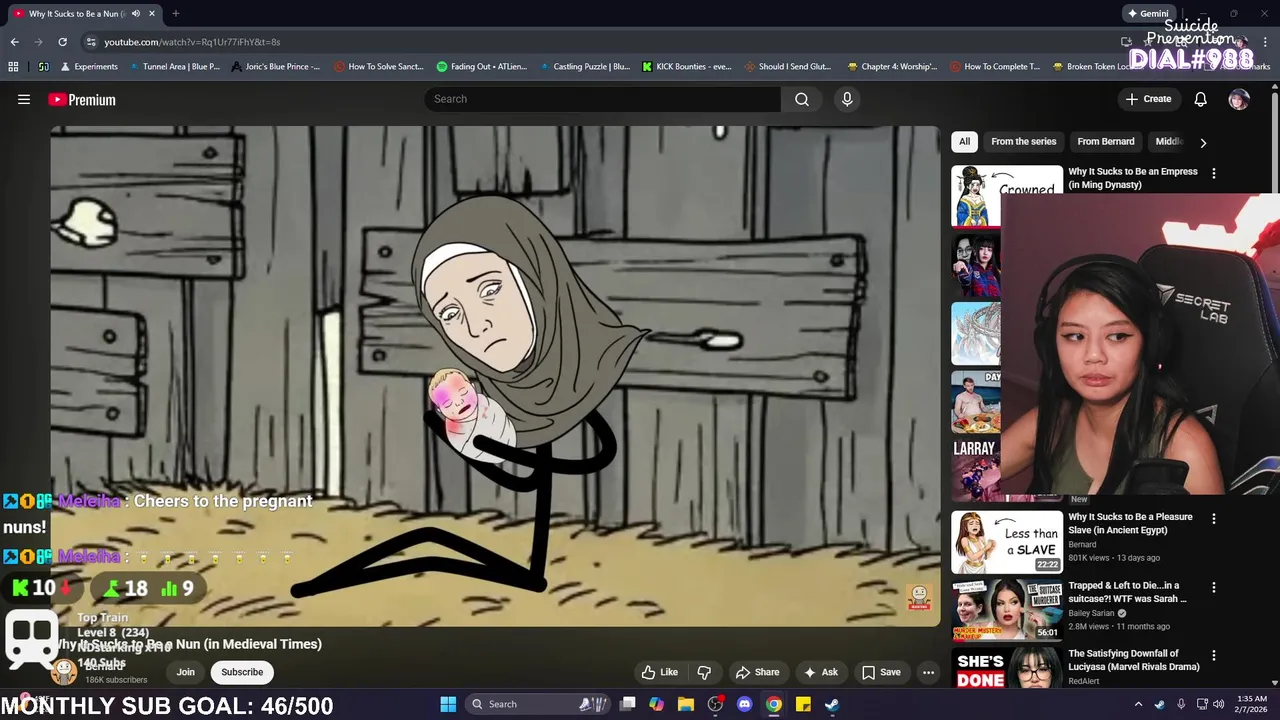Viewport: 1280px width, 720px height.
Task: Dislike the video with thumbs down
Action: 704,672
